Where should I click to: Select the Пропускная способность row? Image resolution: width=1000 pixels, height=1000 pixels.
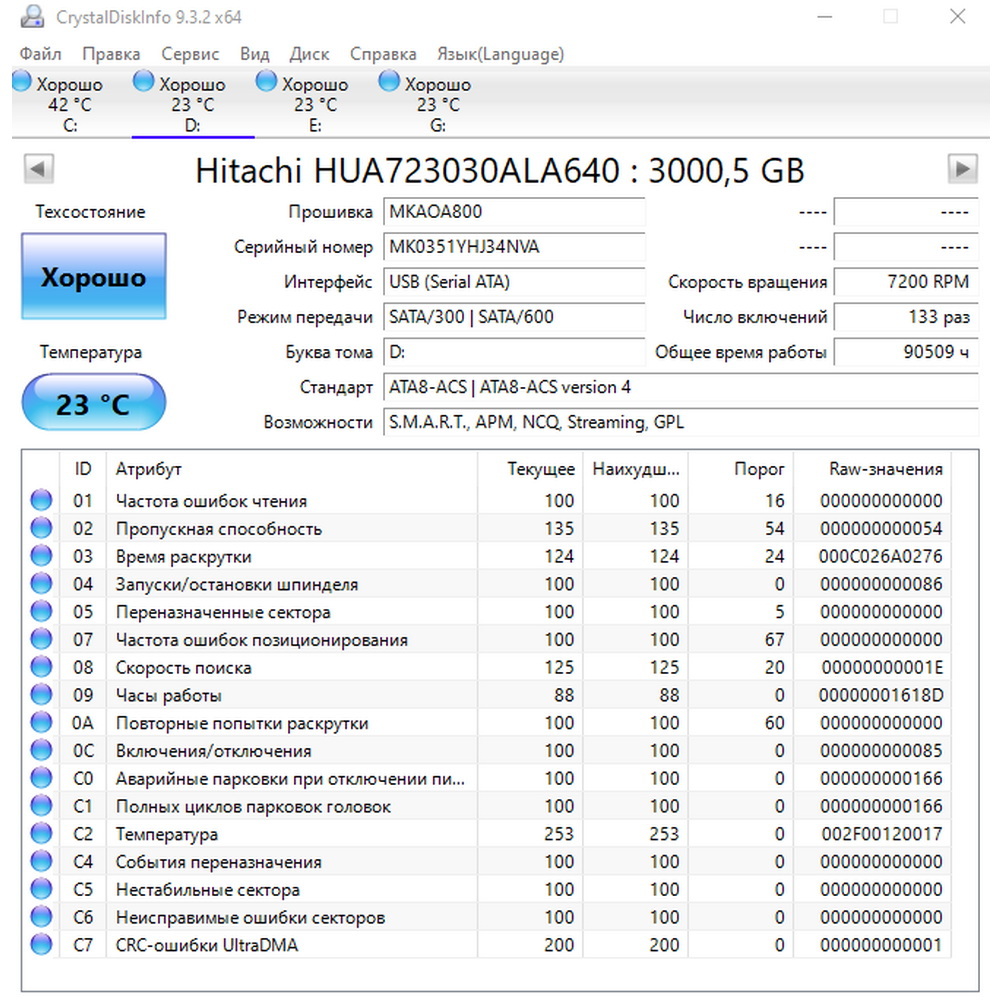pos(489,528)
